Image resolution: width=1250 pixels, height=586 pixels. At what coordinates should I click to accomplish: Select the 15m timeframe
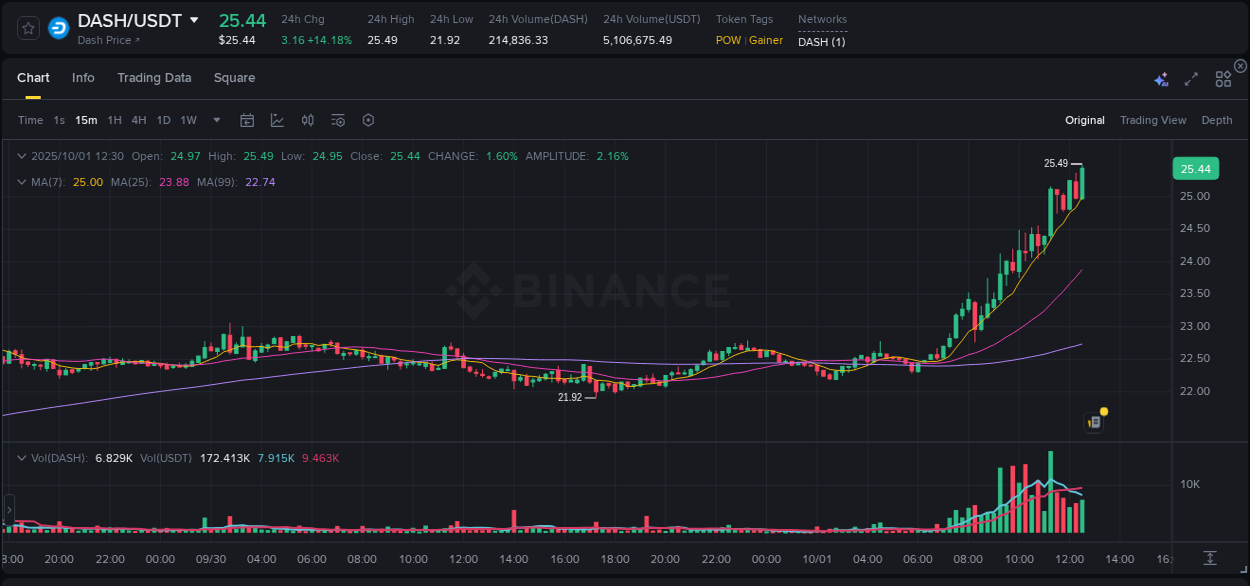tap(85, 120)
